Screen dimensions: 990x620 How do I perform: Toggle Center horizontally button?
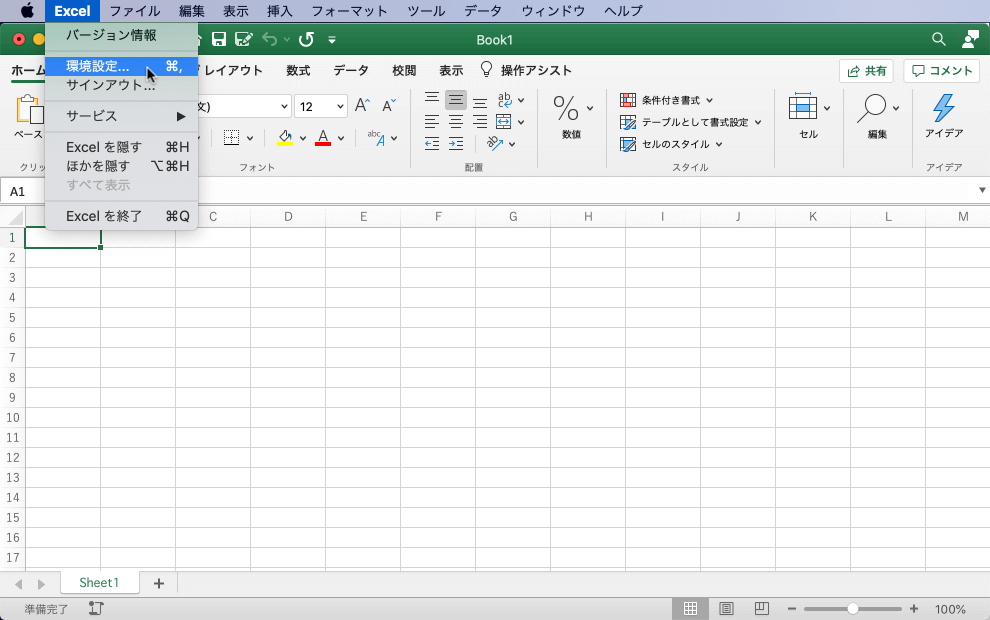click(x=456, y=121)
